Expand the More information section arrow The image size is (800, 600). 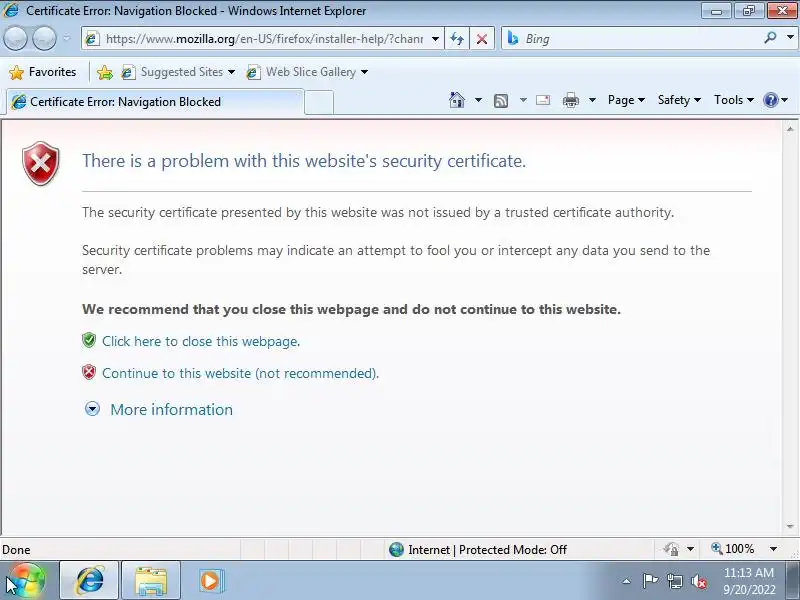click(92, 409)
